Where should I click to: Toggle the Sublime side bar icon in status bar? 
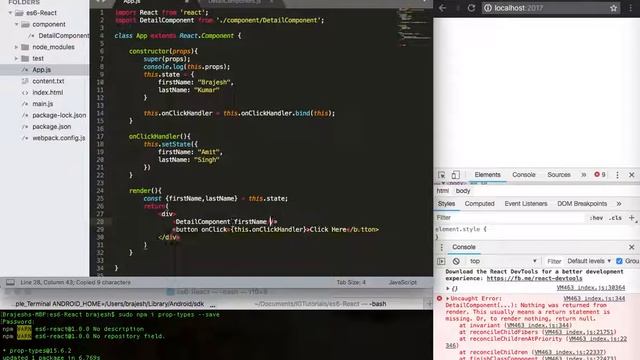pos(10,282)
